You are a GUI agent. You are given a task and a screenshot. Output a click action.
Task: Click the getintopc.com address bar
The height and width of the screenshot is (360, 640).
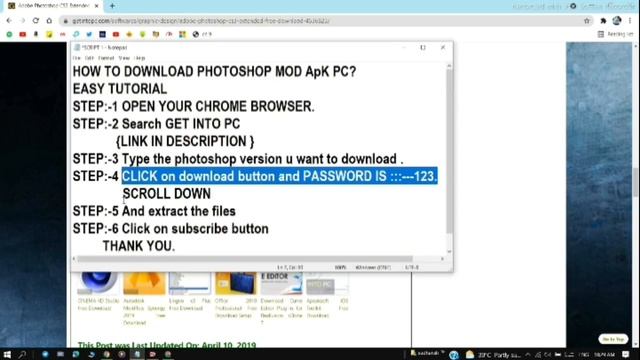tap(327, 21)
